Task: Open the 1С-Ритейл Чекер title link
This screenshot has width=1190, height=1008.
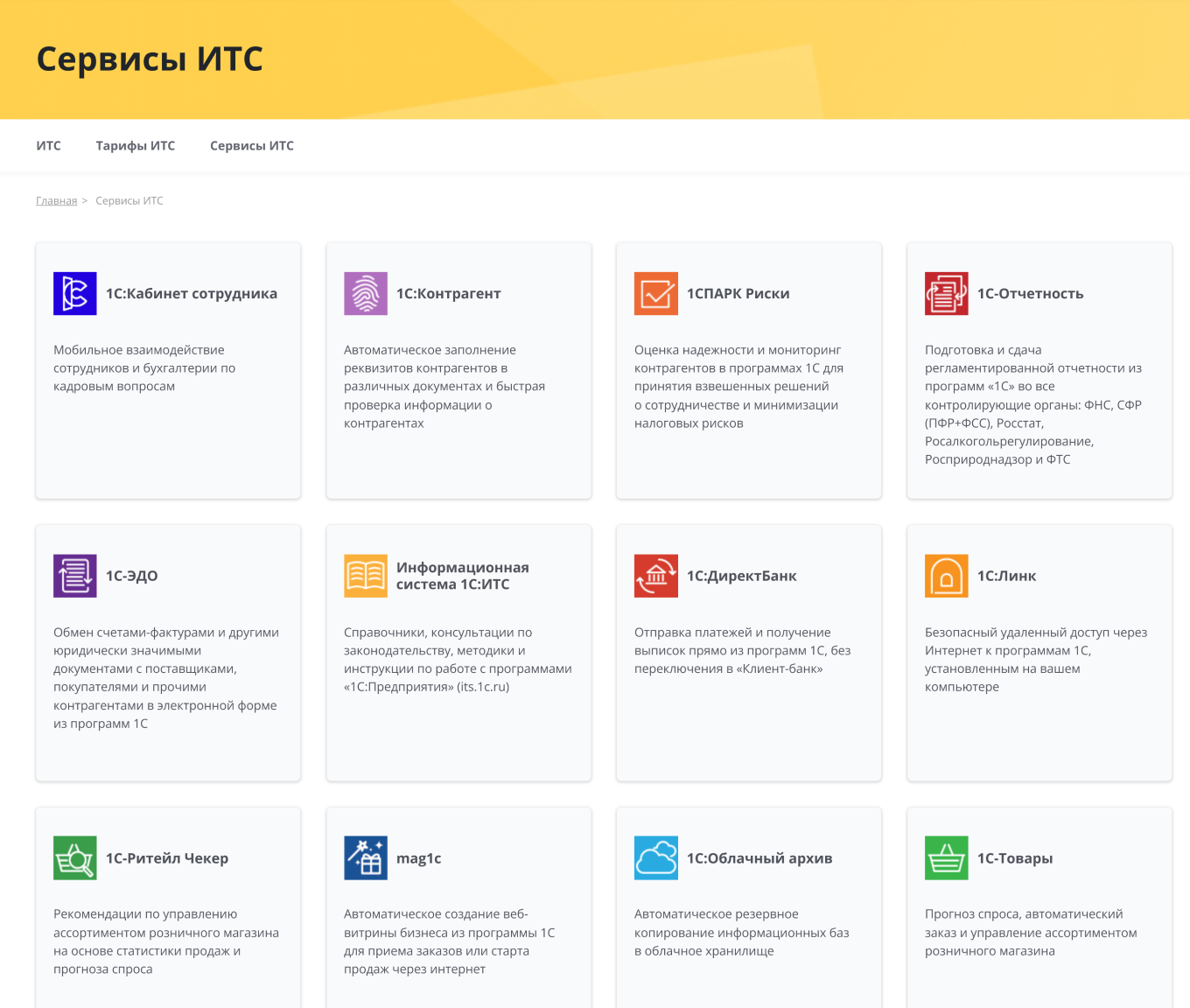Action: point(167,858)
